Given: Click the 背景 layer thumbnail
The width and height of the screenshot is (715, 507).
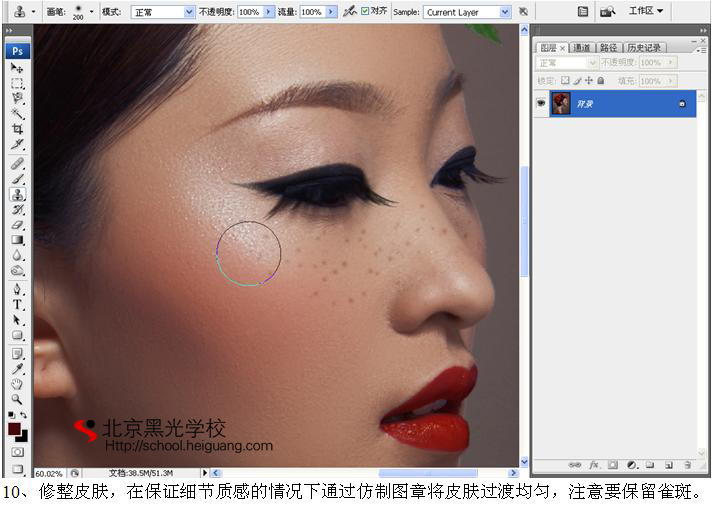Looking at the screenshot, I should (561, 103).
